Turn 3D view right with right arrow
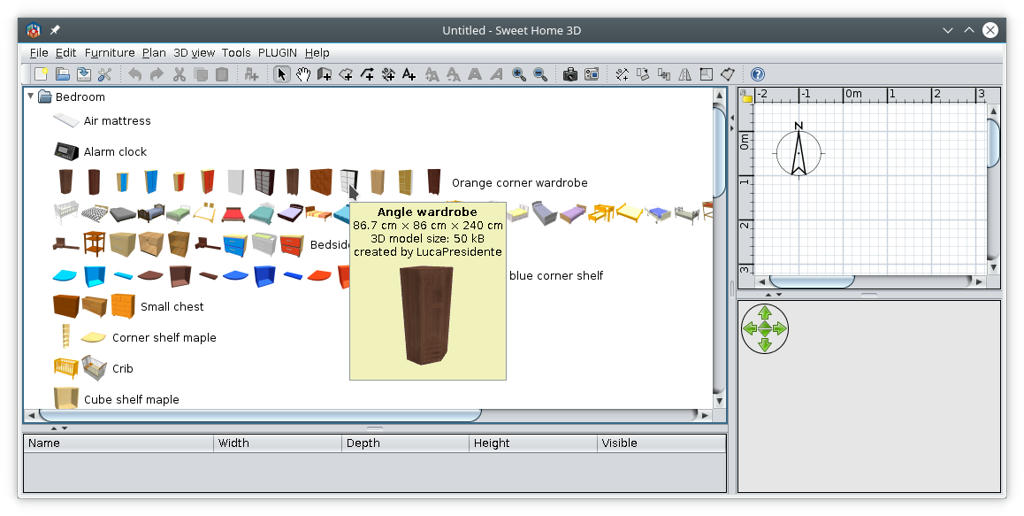The height and width of the screenshot is (516, 1024). coord(780,329)
